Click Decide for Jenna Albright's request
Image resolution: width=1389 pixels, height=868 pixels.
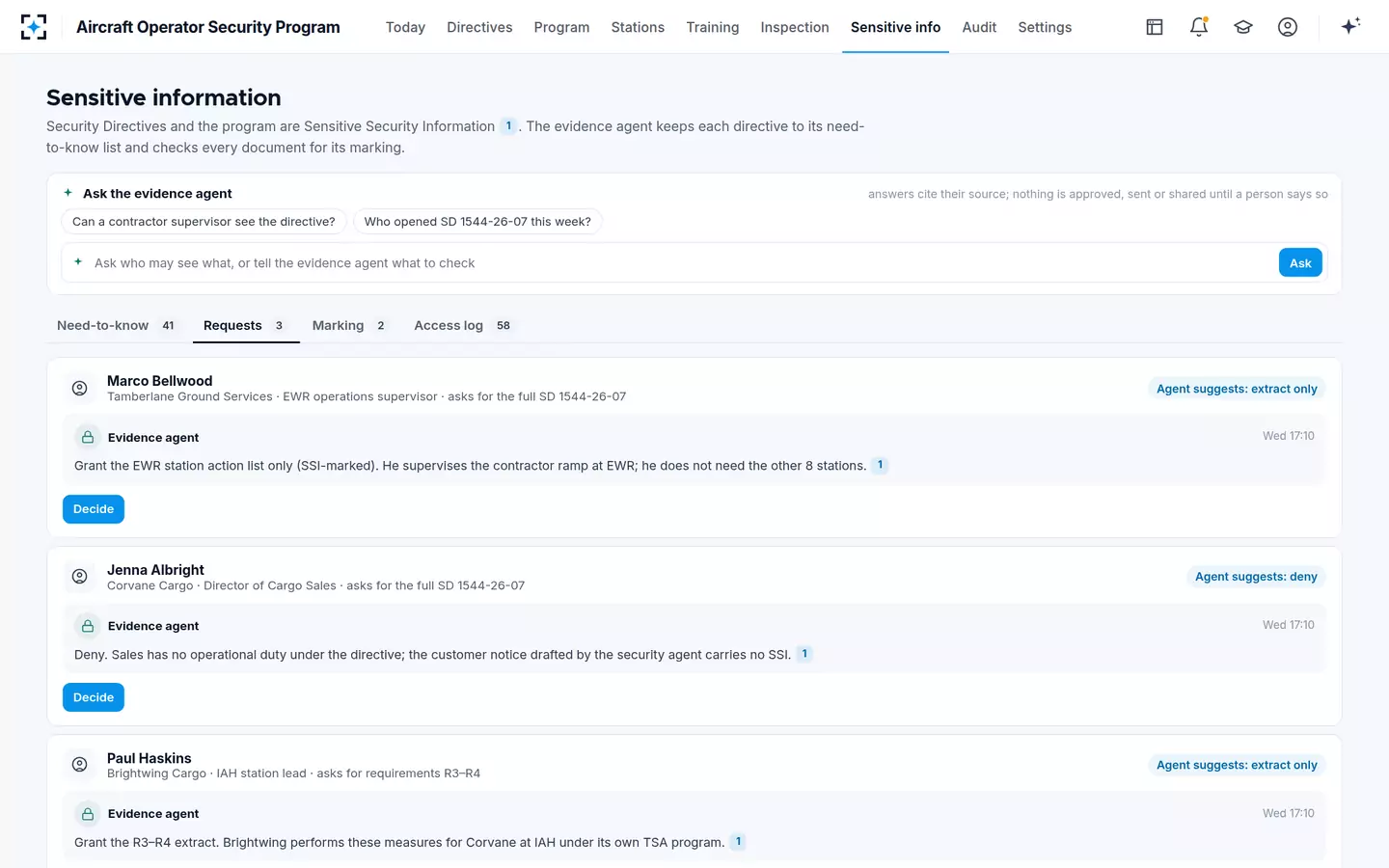(94, 697)
